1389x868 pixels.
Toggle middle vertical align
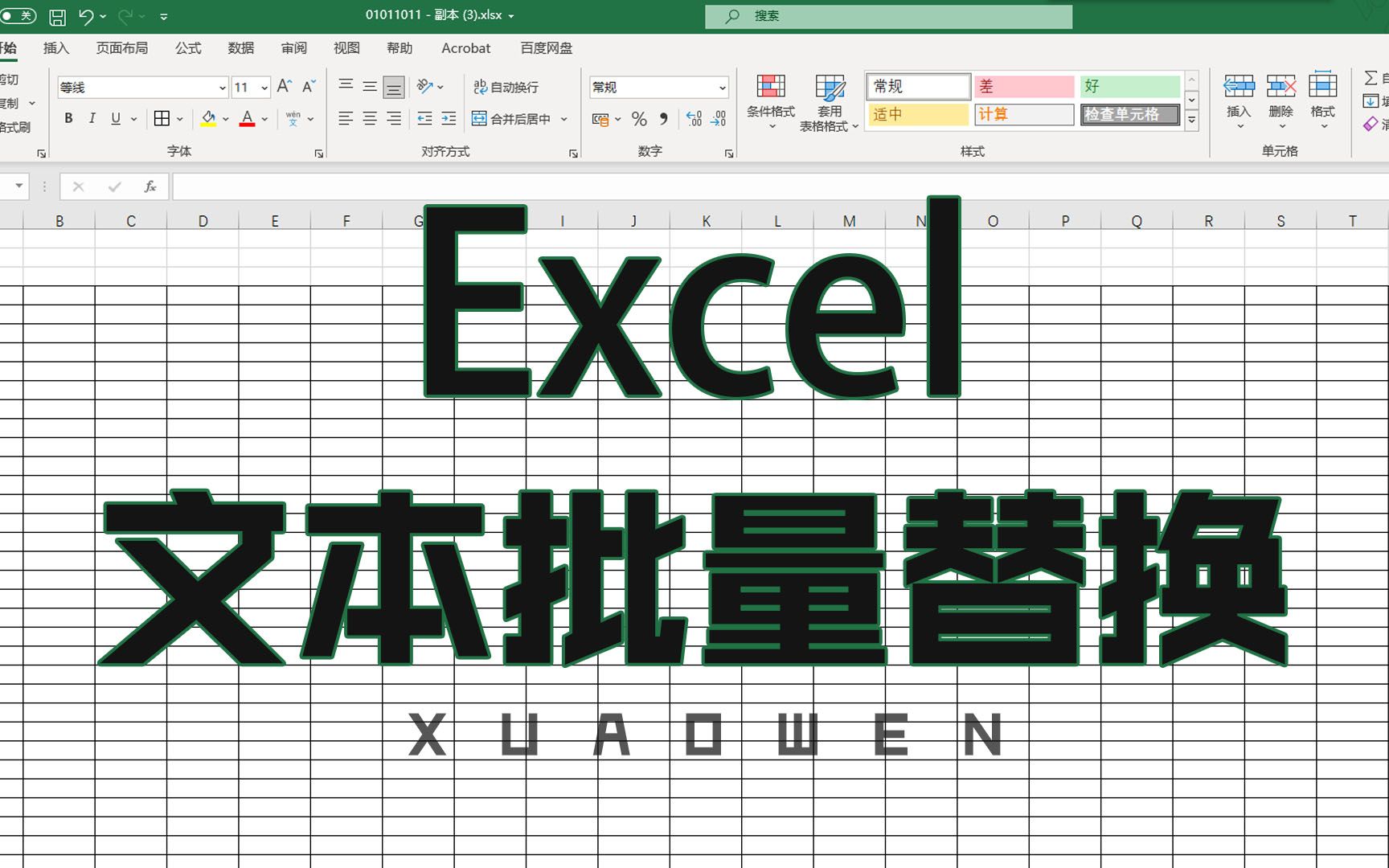pos(370,86)
